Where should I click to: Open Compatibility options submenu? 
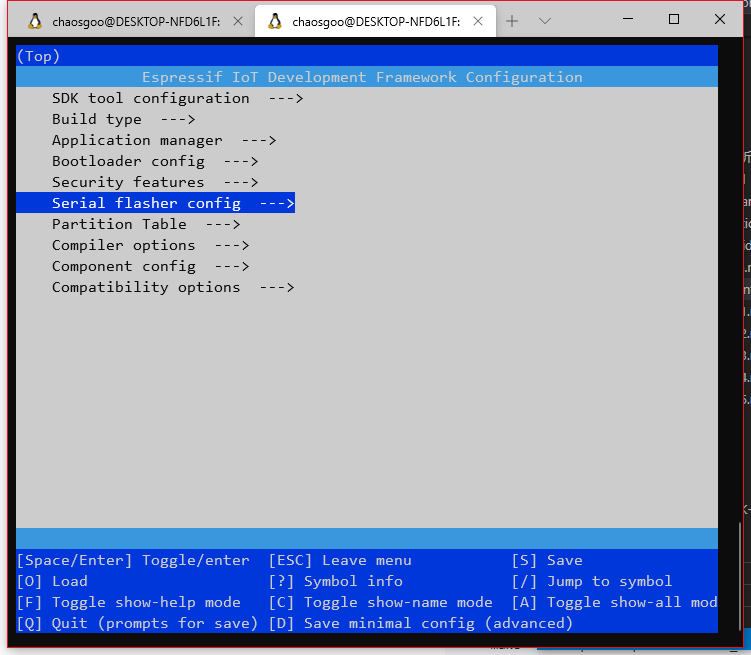pos(173,287)
